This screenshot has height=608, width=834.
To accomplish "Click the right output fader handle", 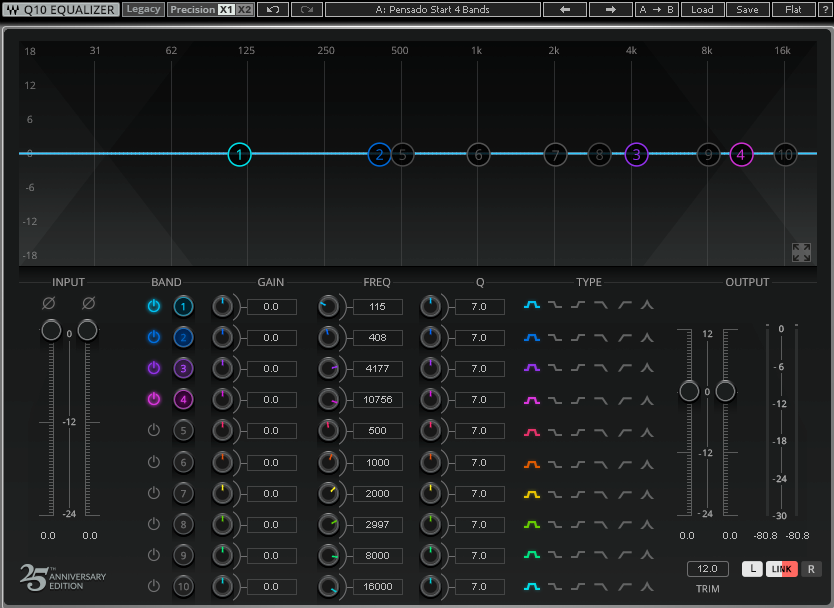I will coord(725,392).
